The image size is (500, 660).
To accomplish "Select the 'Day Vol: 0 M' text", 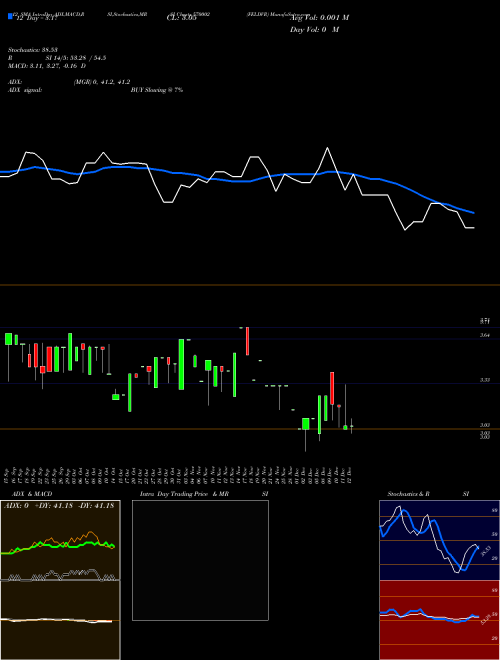I will [x=314, y=30].
